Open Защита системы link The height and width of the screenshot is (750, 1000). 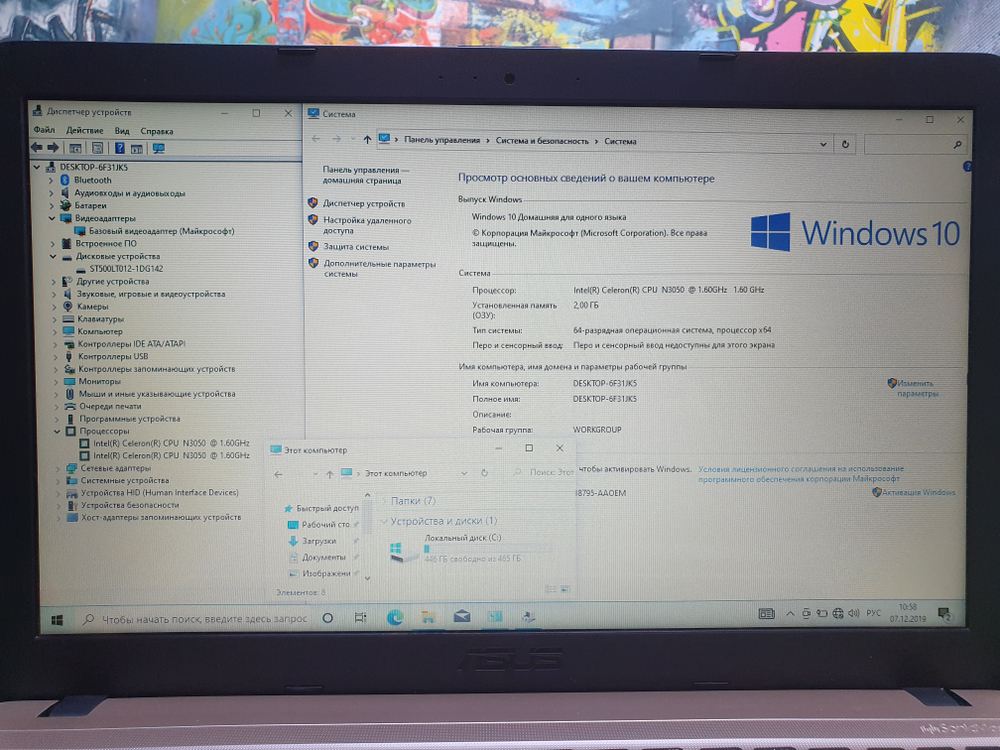355,246
